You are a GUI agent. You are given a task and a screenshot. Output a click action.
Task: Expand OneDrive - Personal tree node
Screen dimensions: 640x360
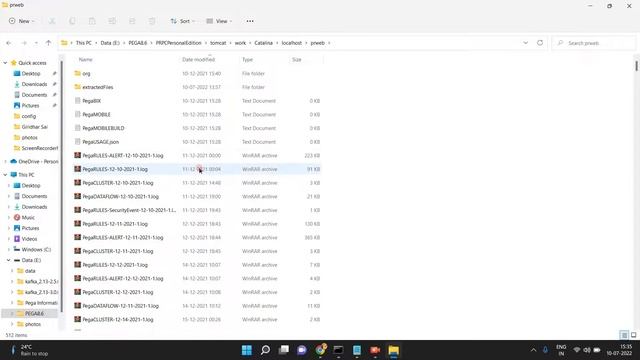coord(5,162)
